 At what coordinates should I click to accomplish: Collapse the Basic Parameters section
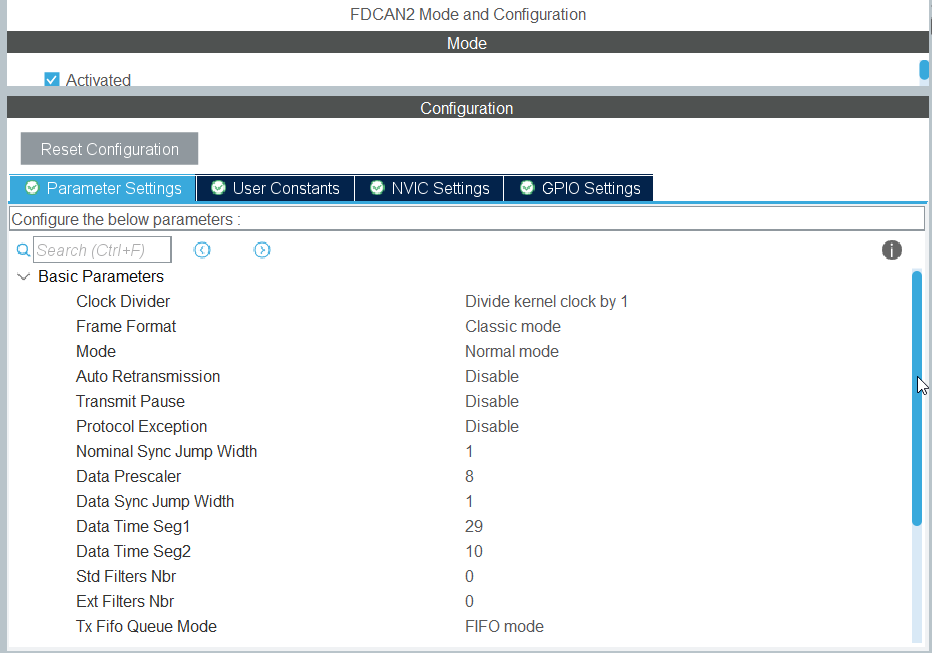tap(24, 276)
